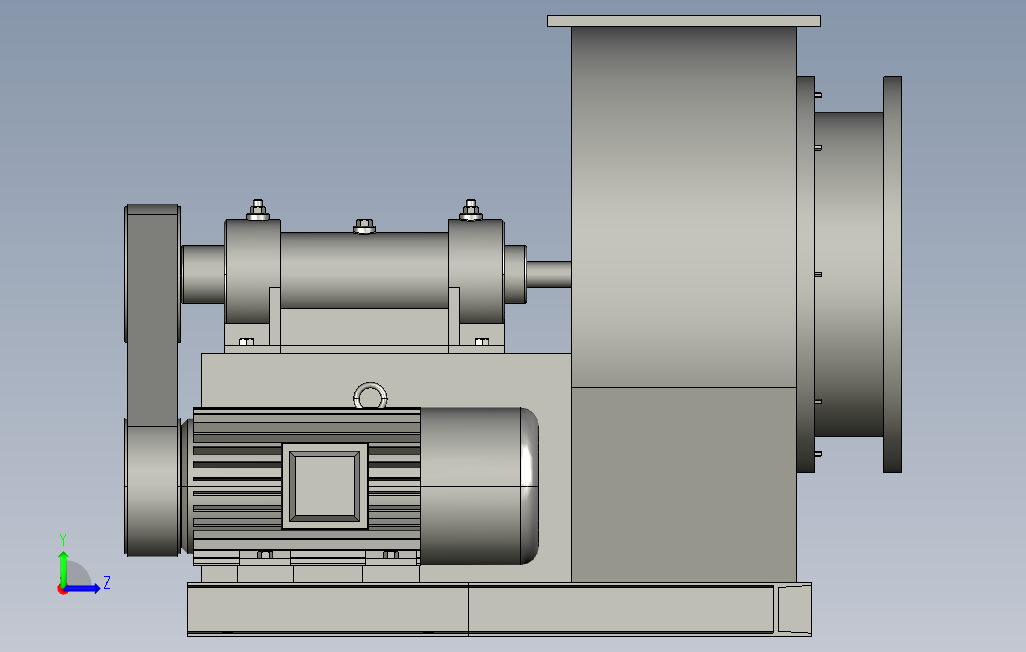Image resolution: width=1026 pixels, height=652 pixels.
Task: Select the motor's rounded rear fan cowl
Action: (x=479, y=486)
